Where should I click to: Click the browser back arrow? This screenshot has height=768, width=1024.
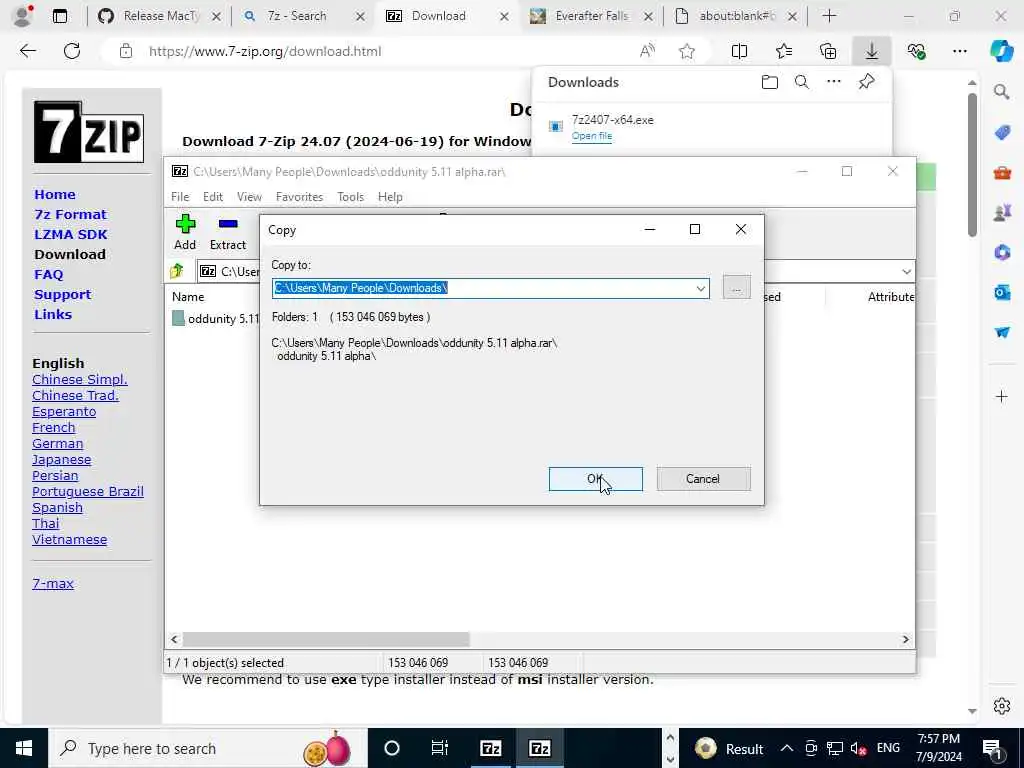tap(27, 51)
